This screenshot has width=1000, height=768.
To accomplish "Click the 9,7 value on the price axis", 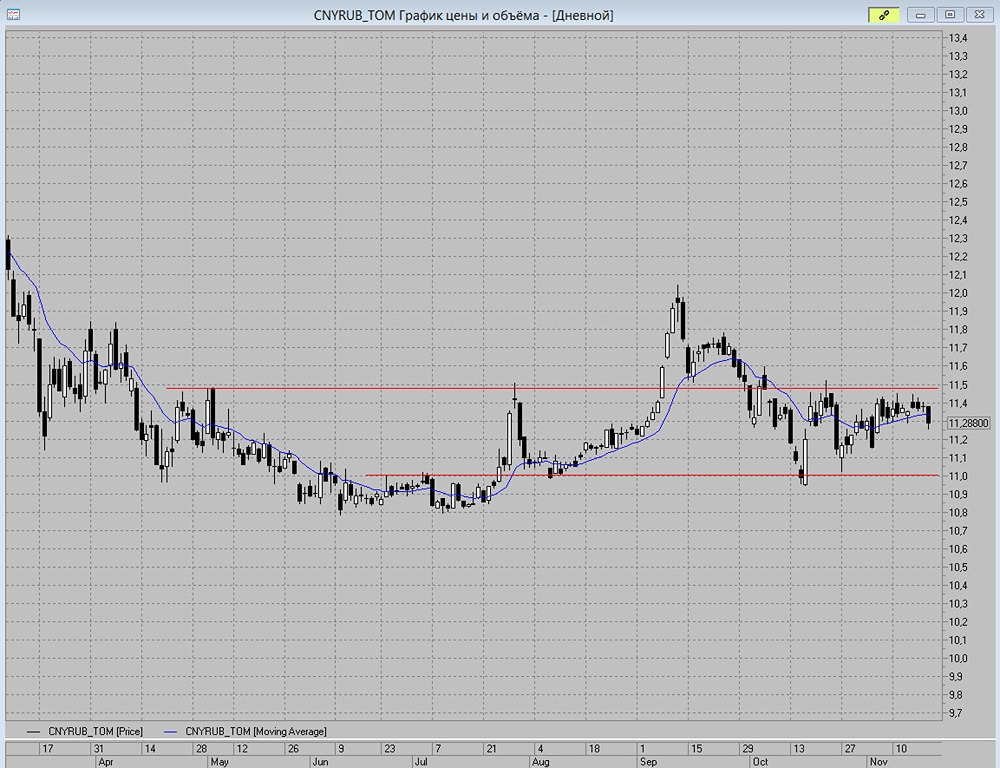I will [957, 713].
